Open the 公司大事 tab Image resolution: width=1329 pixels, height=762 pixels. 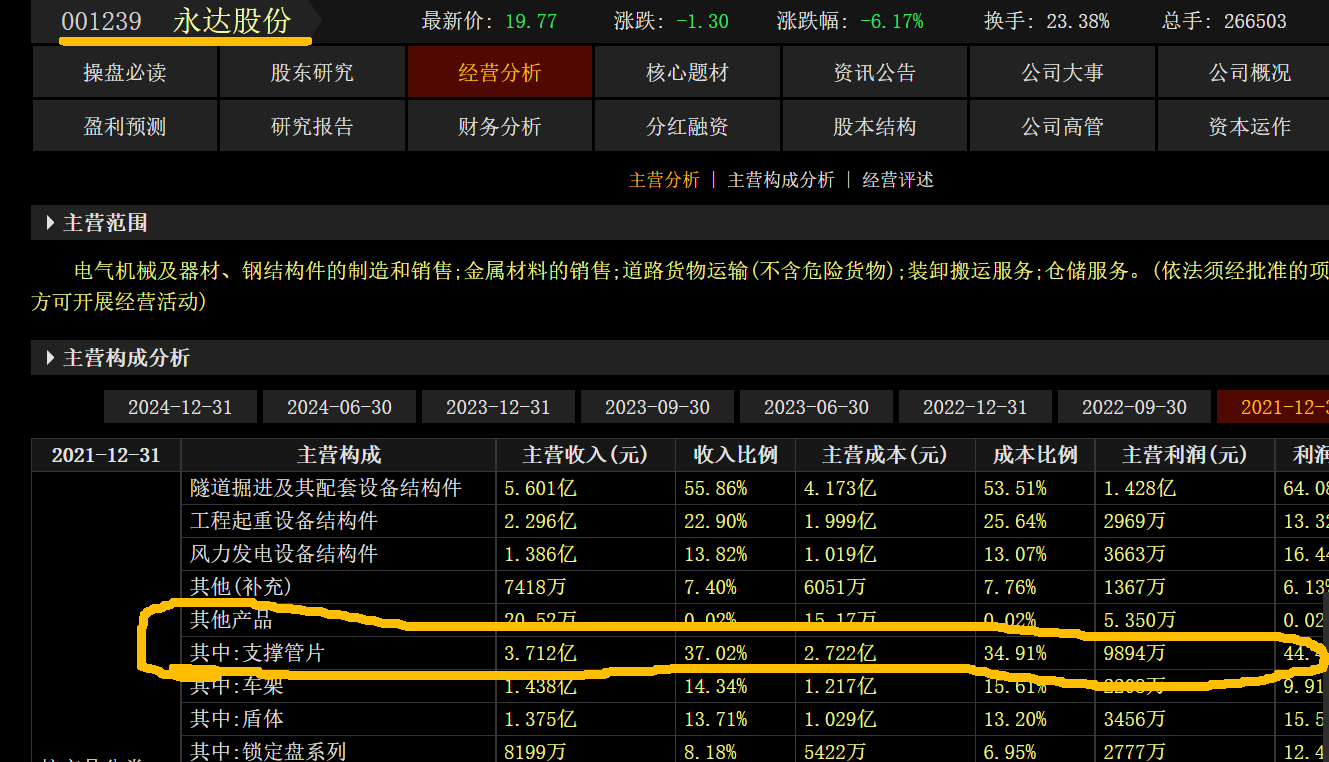(x=1062, y=72)
